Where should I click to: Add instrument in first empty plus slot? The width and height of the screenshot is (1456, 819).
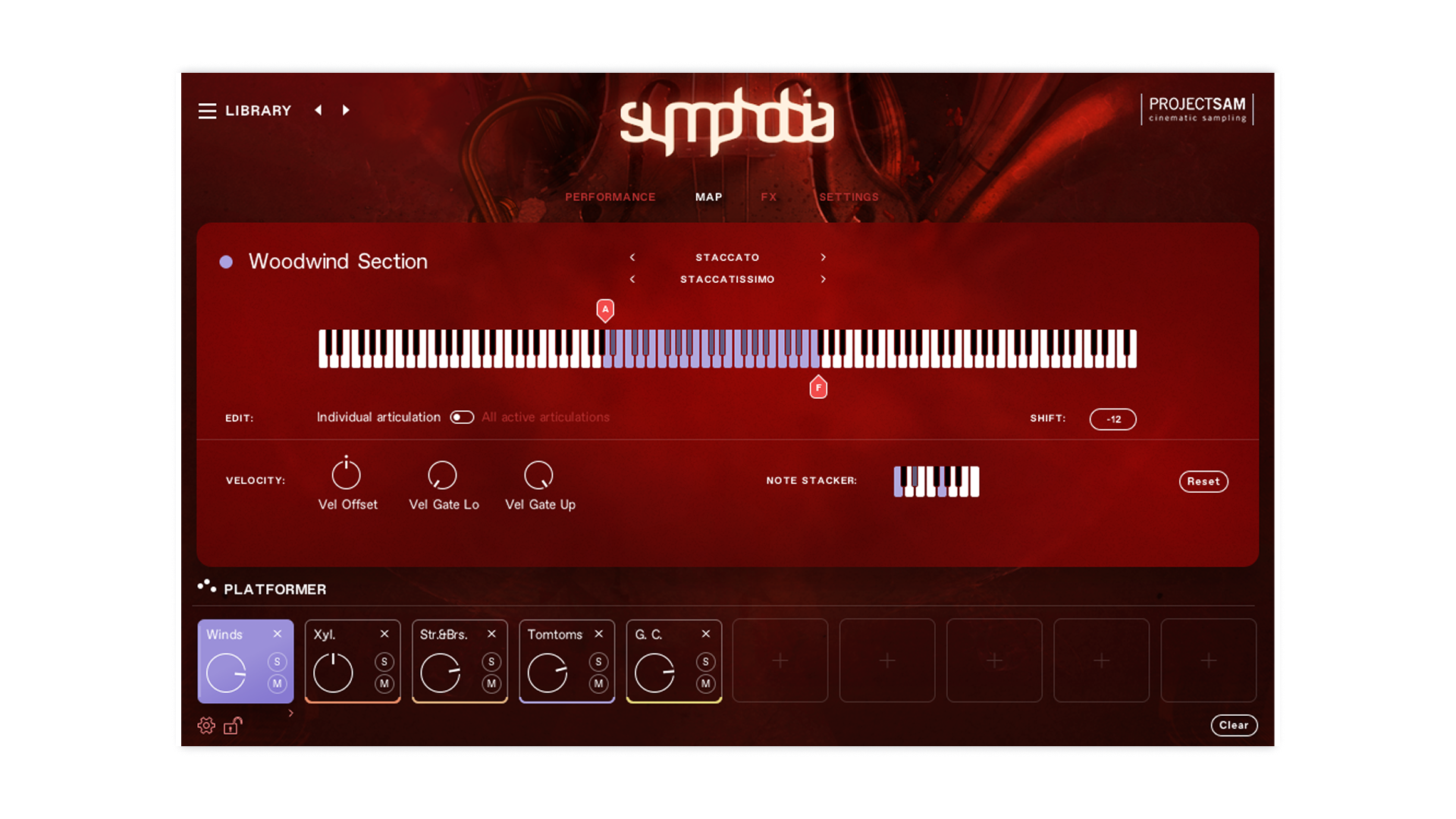(x=780, y=661)
